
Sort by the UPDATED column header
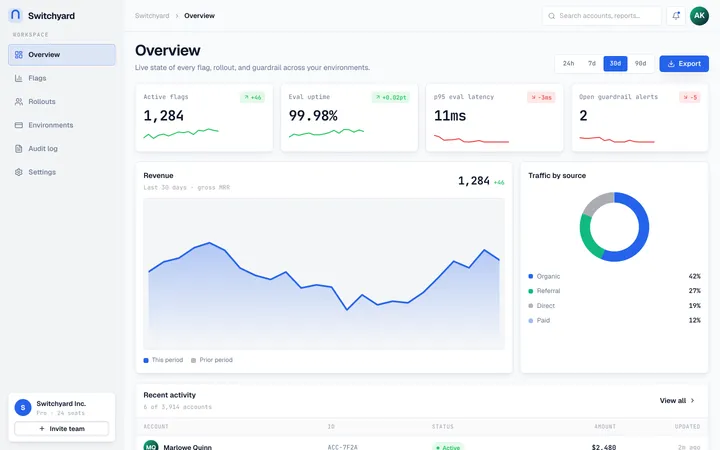coord(687,427)
